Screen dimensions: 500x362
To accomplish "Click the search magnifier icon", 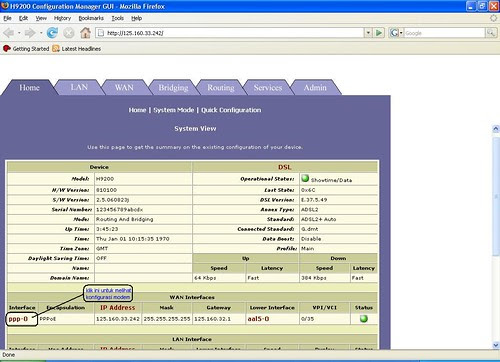I will (x=490, y=33).
